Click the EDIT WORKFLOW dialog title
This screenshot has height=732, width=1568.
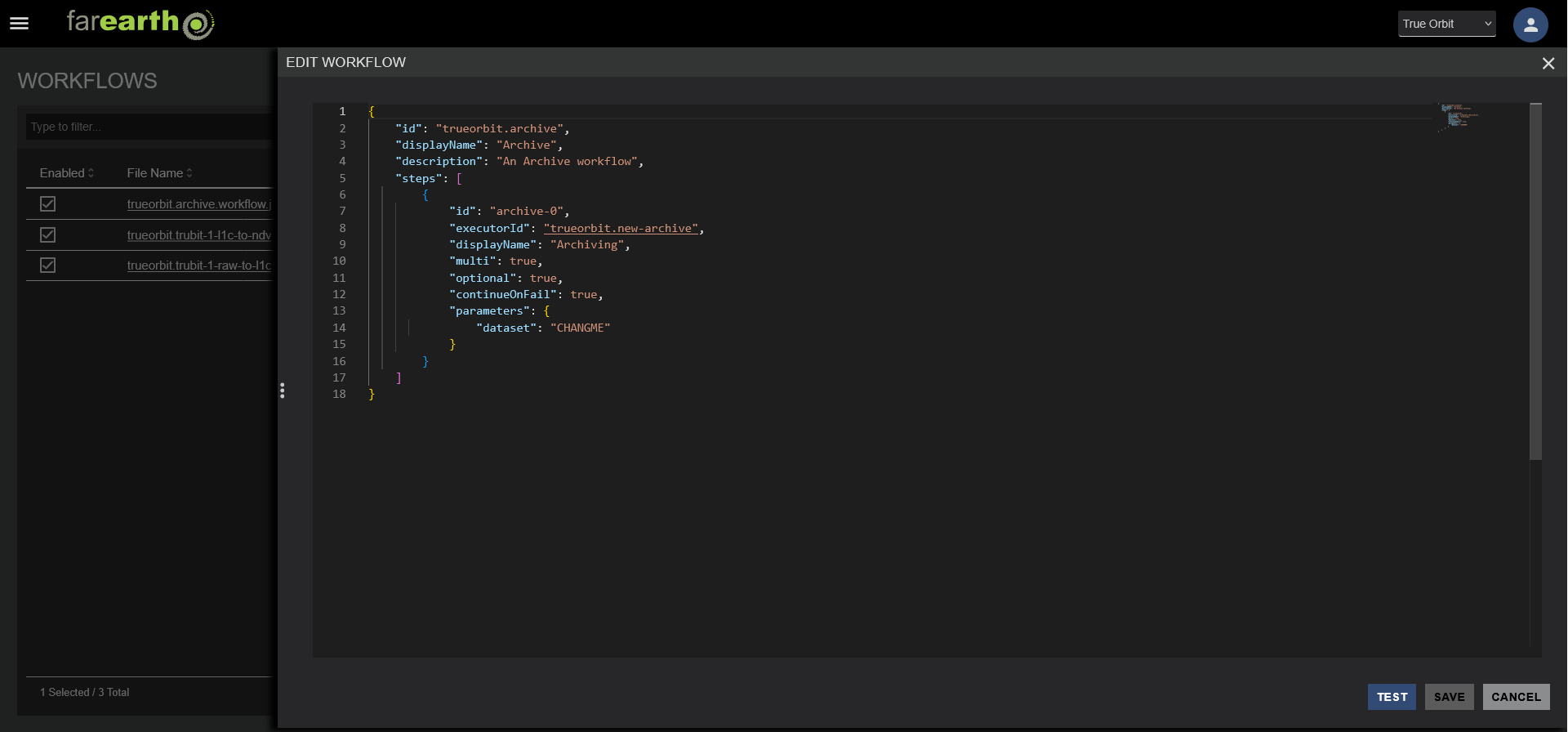pyautogui.click(x=345, y=62)
